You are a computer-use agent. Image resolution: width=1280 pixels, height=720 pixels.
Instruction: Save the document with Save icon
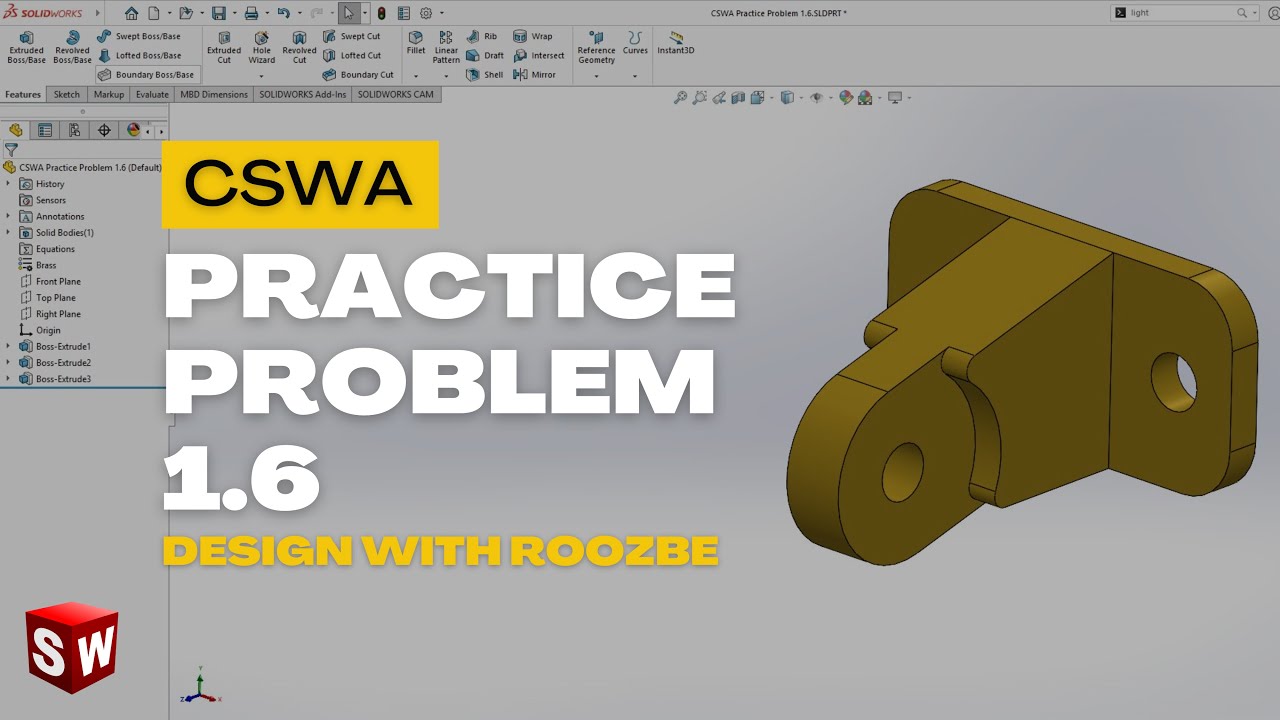(x=219, y=13)
